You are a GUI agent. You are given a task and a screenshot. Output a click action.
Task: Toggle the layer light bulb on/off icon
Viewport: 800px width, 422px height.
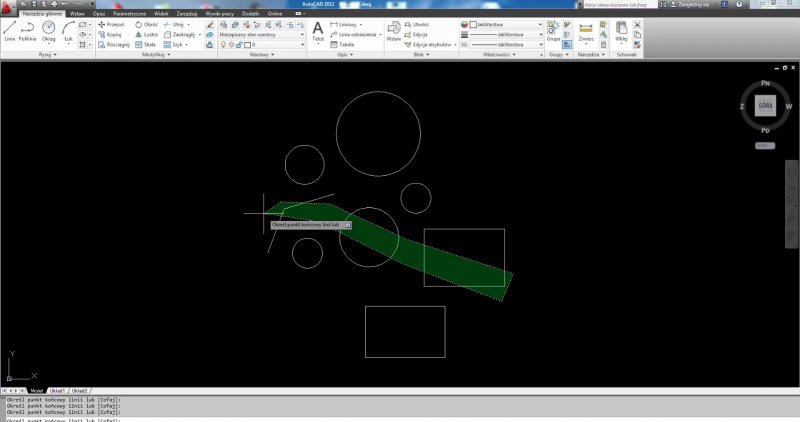(224, 45)
